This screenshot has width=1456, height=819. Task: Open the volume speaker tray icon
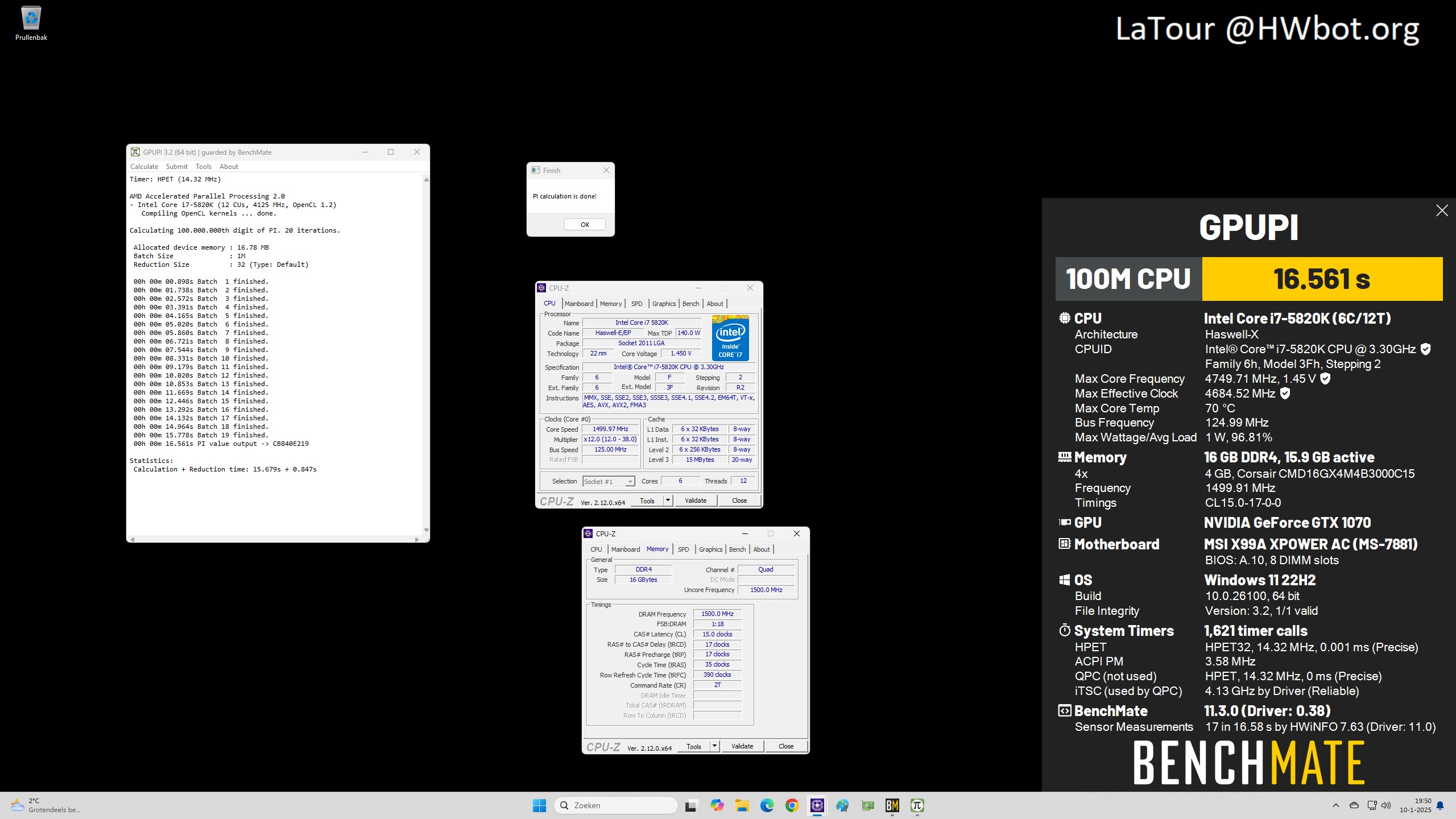pyautogui.click(x=1386, y=805)
